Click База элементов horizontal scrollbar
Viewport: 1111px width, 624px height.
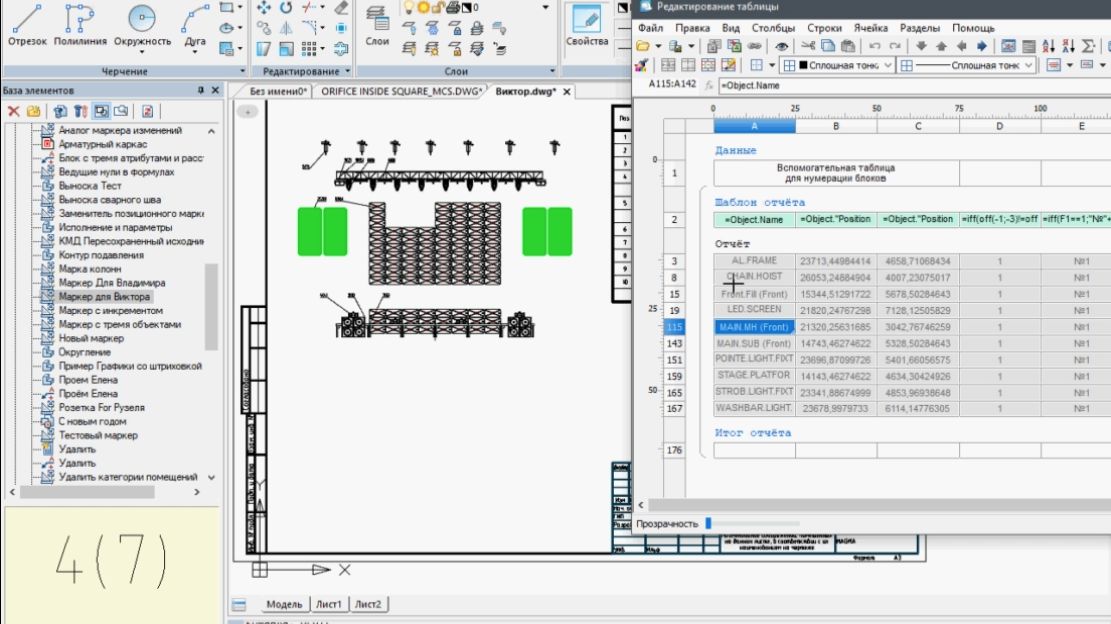coord(87,492)
